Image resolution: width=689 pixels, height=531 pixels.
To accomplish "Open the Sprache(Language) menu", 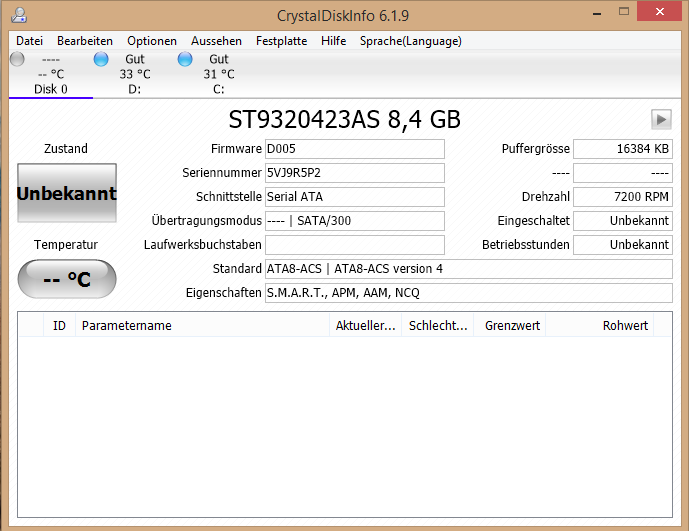I will pyautogui.click(x=411, y=41).
